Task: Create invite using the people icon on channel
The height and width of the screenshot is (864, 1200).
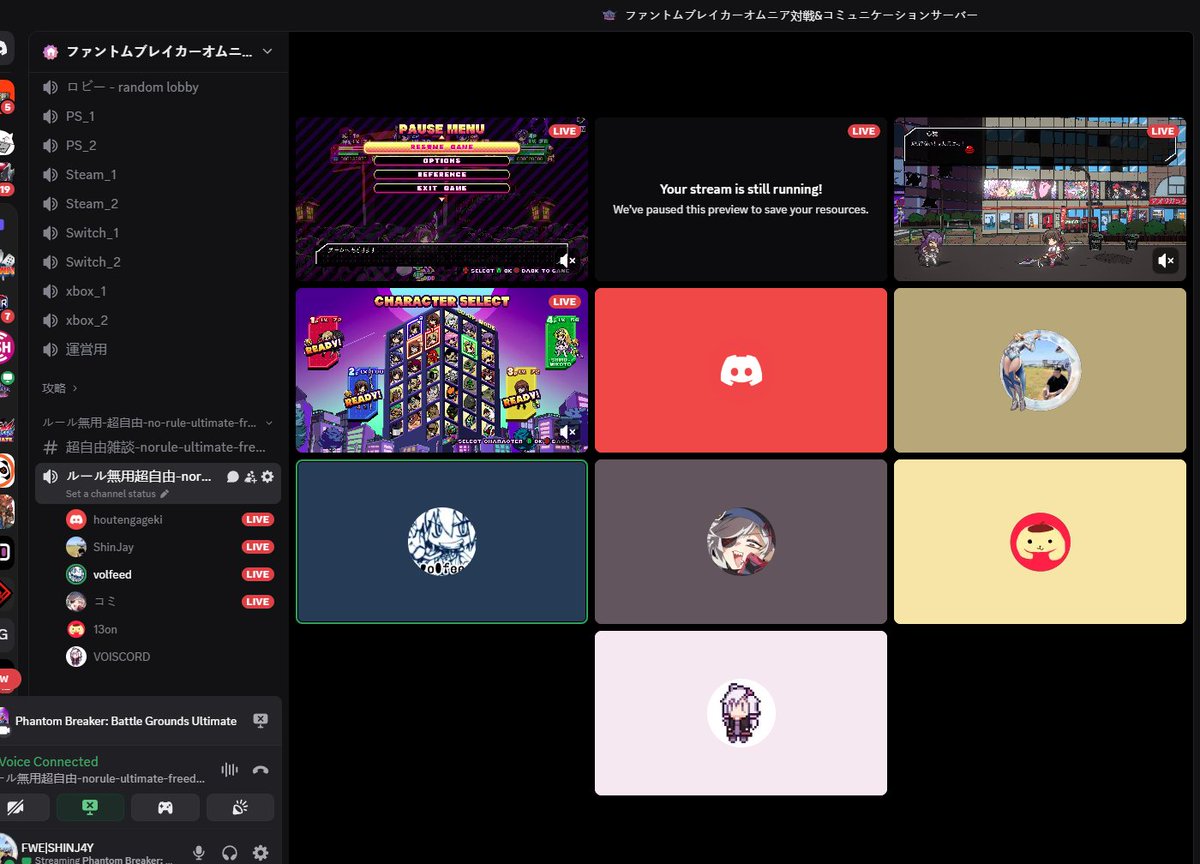Action: tap(250, 477)
